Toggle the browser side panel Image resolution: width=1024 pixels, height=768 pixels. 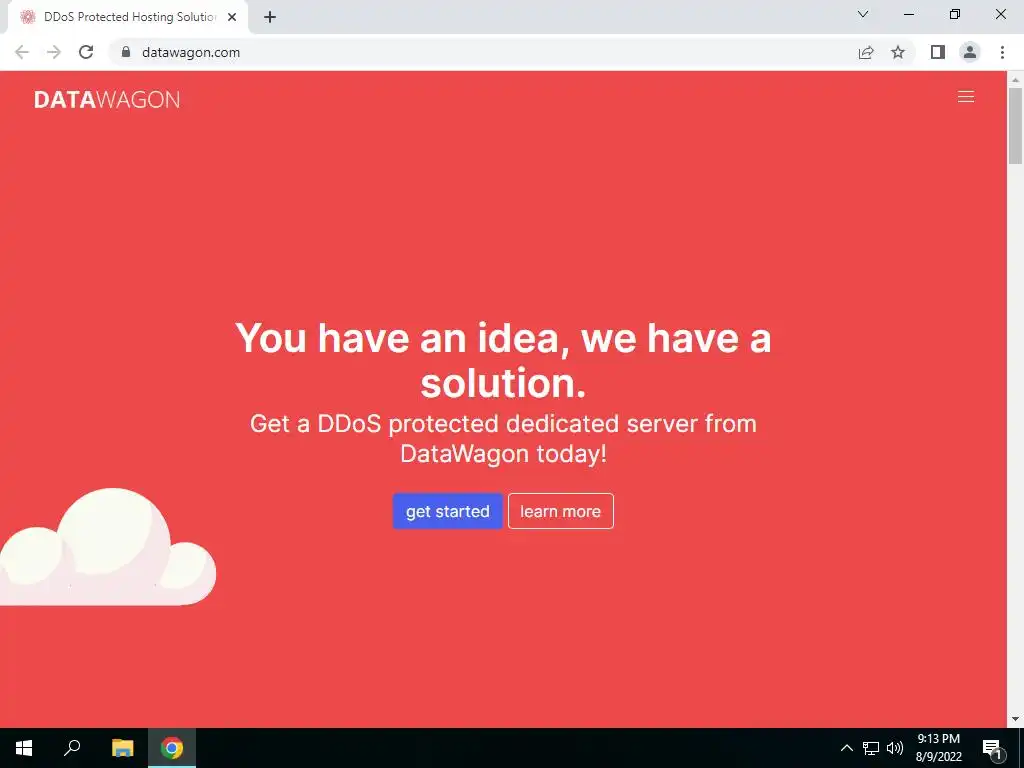(x=938, y=52)
